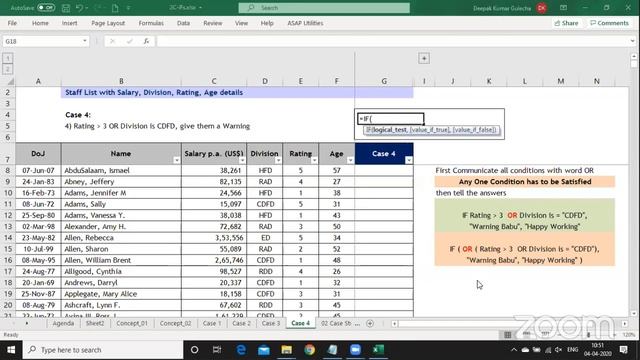Click the Save icon in title bar
This screenshot has width=640, height=360.
click(x=66, y=8)
